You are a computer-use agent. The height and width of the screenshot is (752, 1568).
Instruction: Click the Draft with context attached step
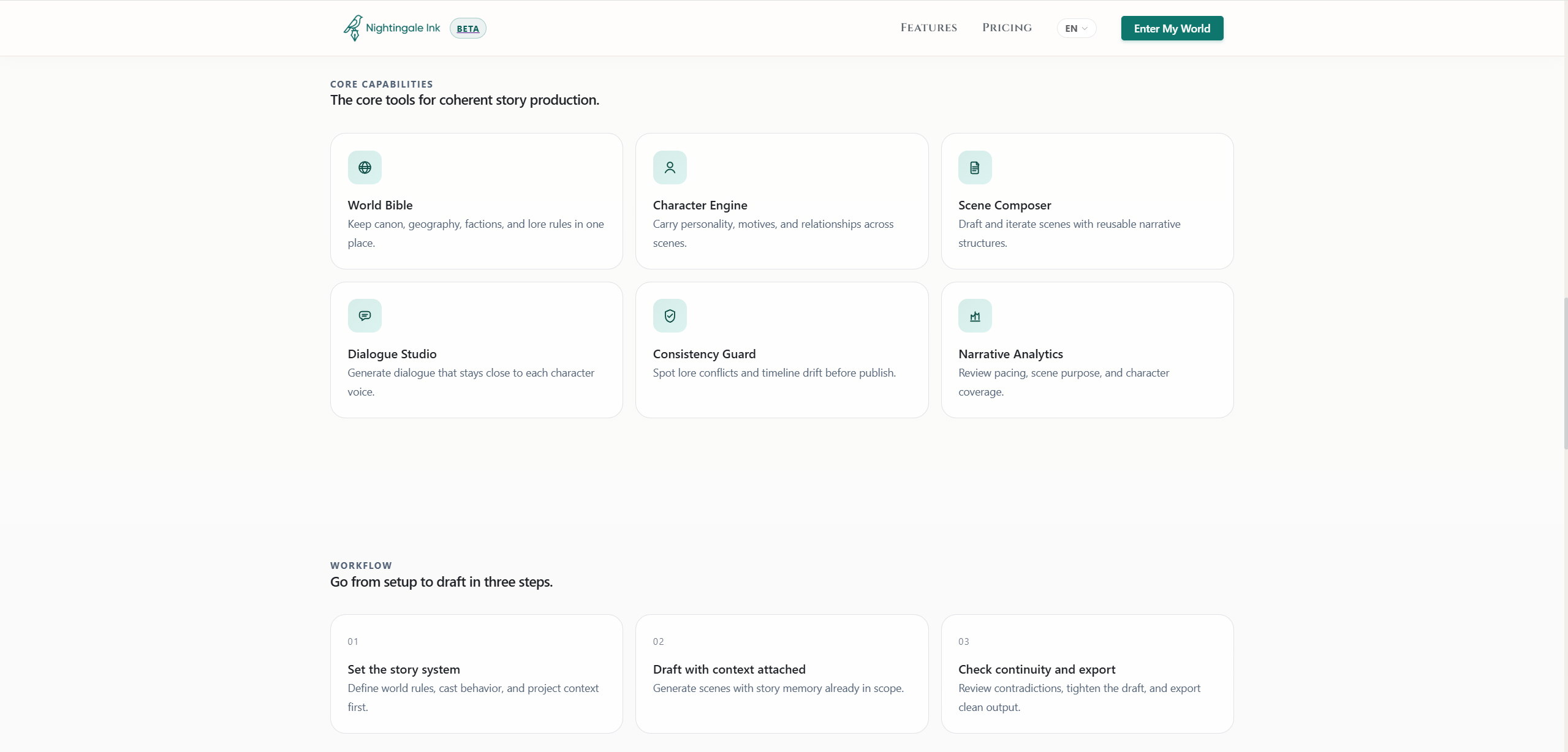(x=729, y=669)
